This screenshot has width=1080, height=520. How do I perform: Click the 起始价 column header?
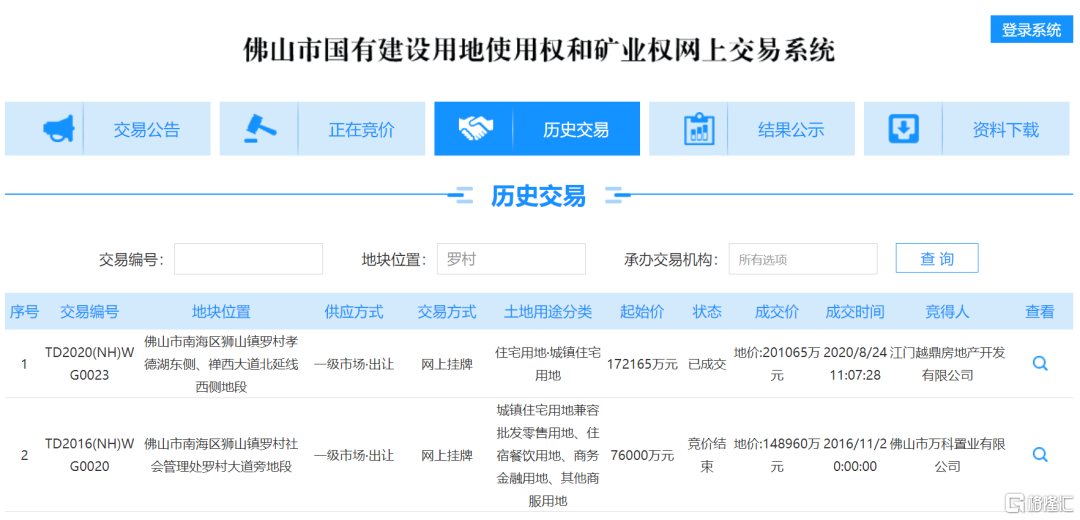[641, 312]
